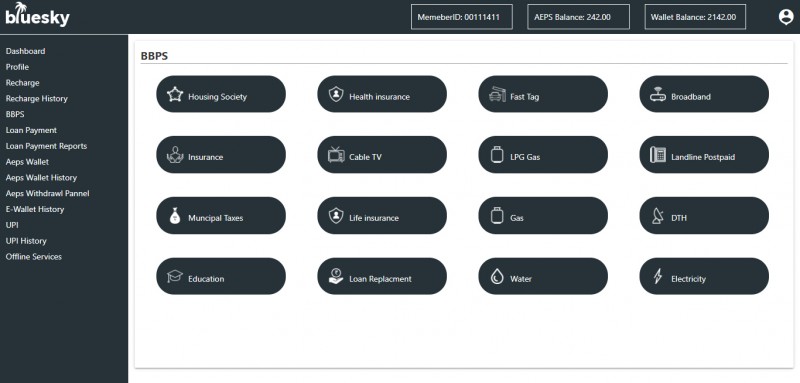The image size is (800, 383).
Task: Open Offline Services in the sidebar
Action: coord(34,257)
